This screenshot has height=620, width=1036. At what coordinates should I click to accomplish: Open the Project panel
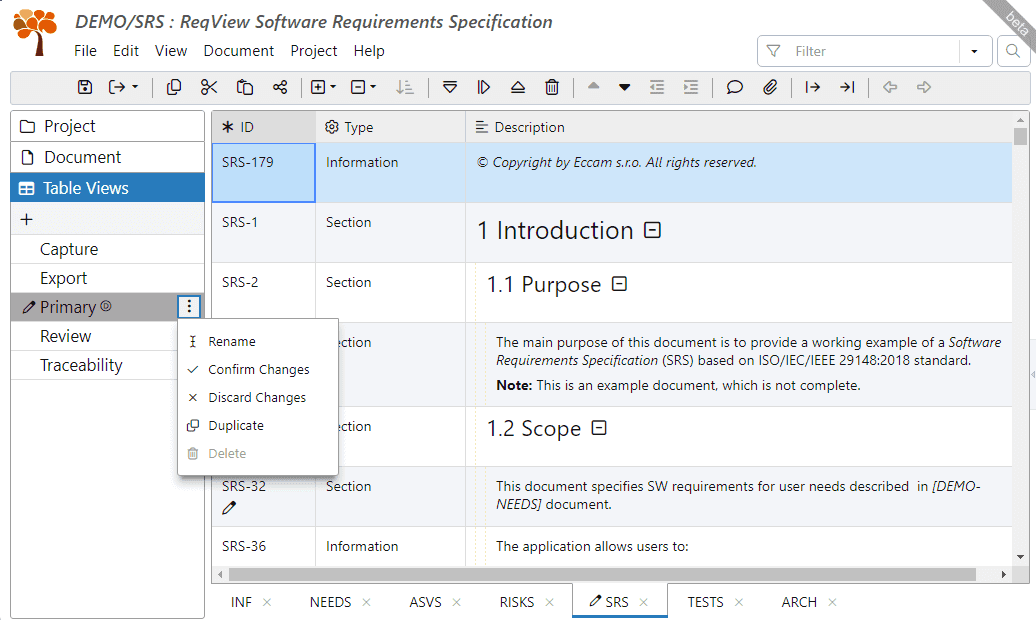(x=108, y=126)
